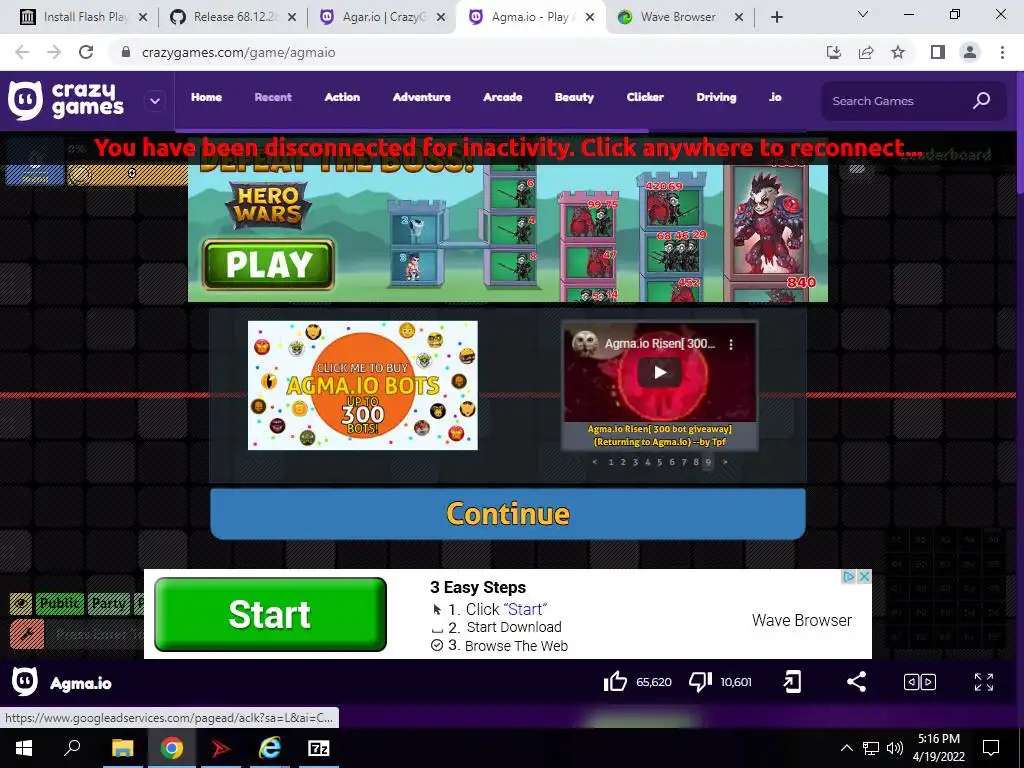Select the Public chat tab
The image size is (1024, 768).
[x=59, y=603]
